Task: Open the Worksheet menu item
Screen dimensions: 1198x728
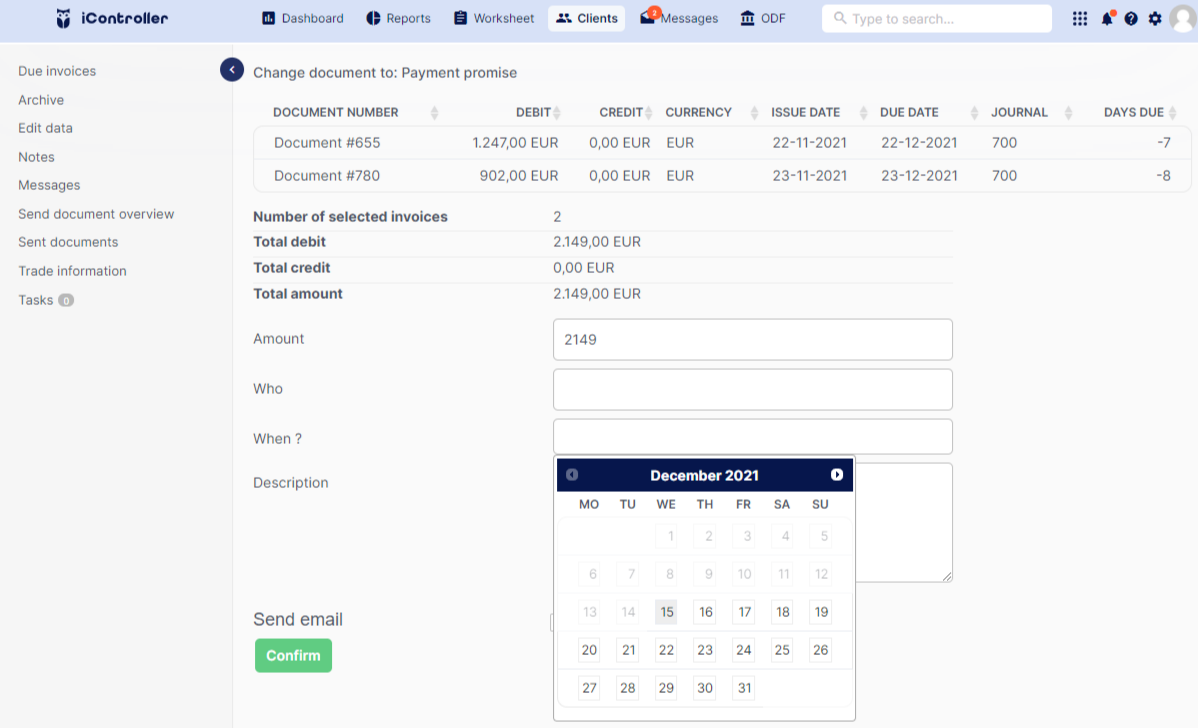Action: click(494, 18)
